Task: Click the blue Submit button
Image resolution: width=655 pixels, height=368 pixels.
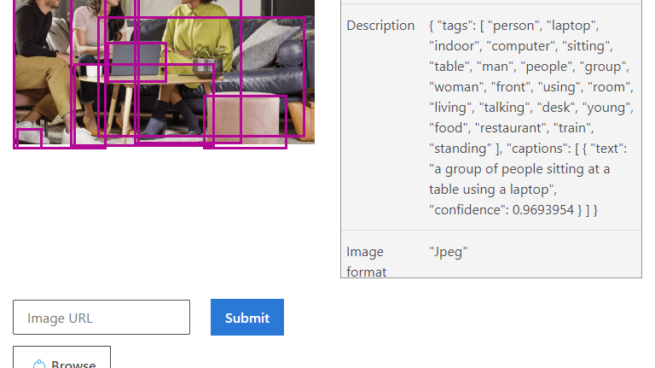Action: [247, 317]
